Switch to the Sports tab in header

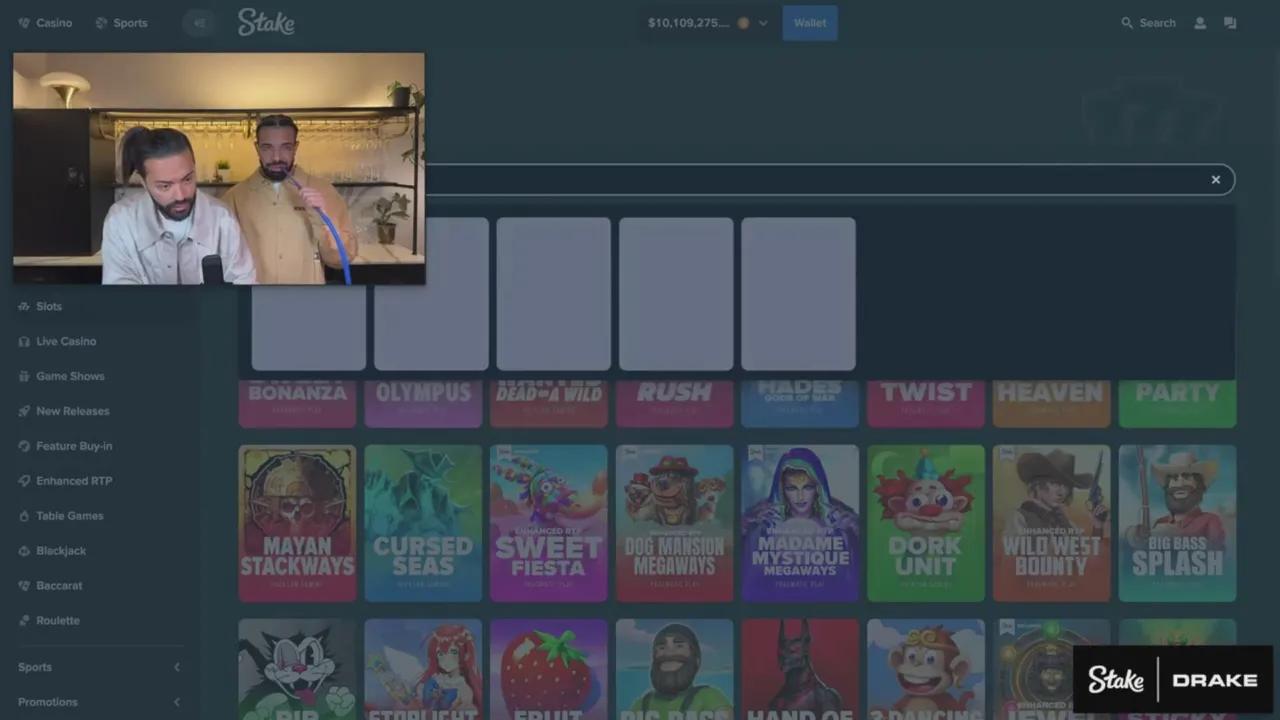[121, 23]
